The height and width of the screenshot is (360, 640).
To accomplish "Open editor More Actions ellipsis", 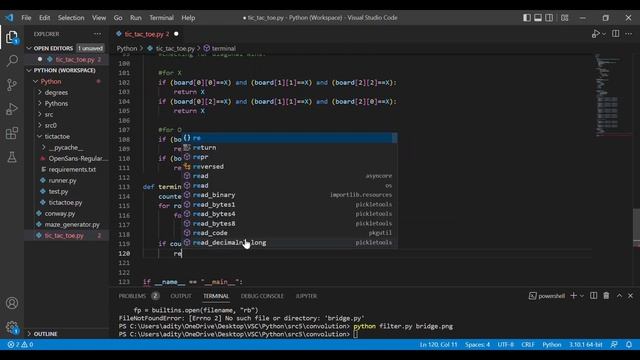I will point(629,34).
